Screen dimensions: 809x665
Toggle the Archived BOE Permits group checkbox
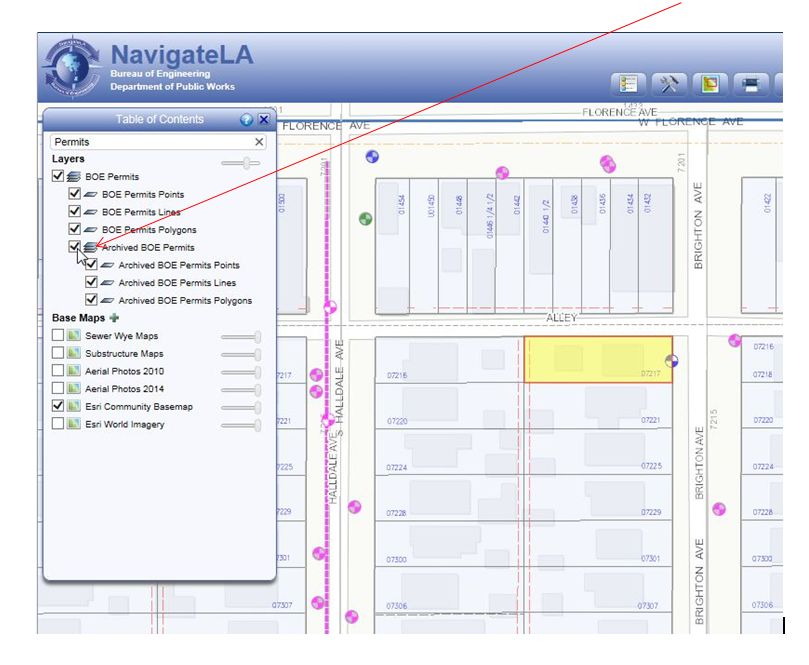(74, 247)
